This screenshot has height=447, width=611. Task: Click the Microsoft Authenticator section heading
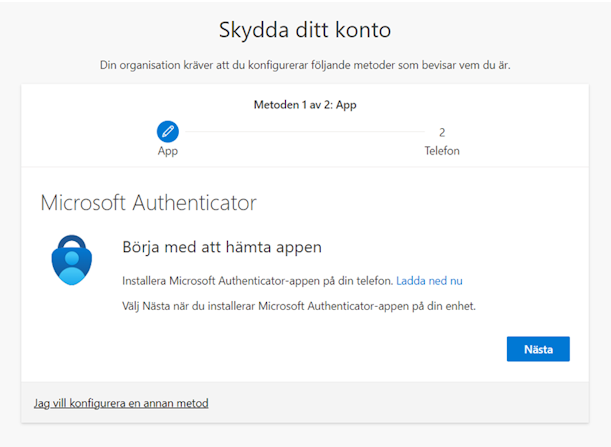[148, 203]
